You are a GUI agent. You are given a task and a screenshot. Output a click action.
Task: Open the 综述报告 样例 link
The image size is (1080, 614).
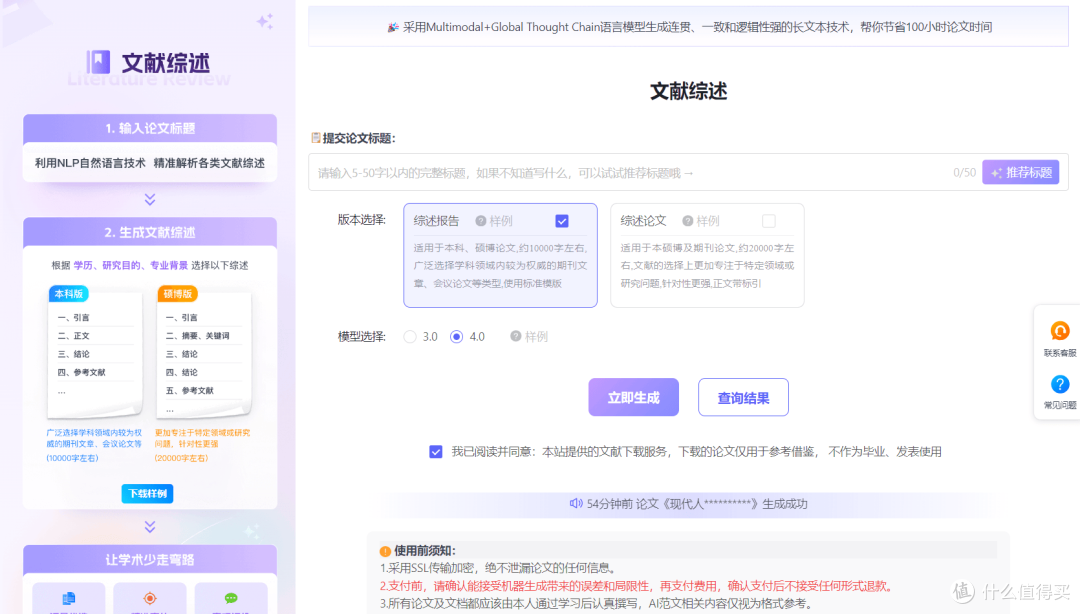click(x=501, y=221)
